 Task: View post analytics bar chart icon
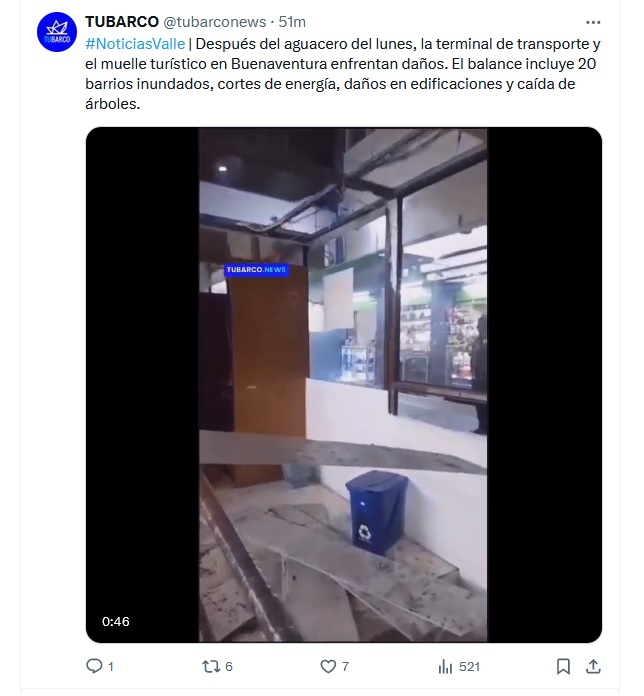(445, 666)
